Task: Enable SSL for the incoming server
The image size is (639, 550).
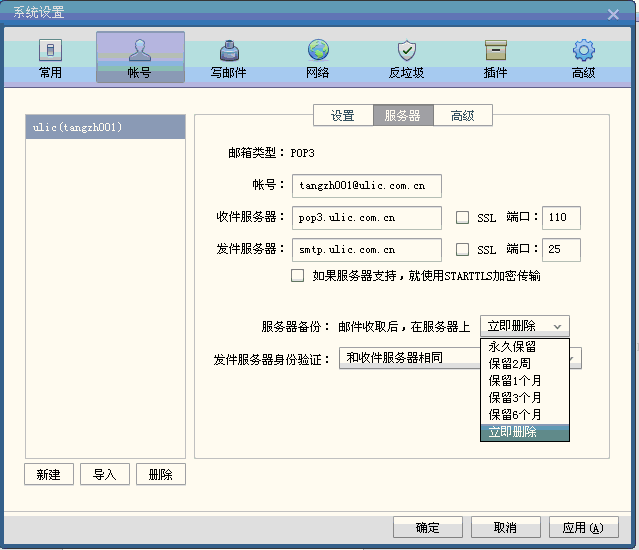Action: point(462,218)
